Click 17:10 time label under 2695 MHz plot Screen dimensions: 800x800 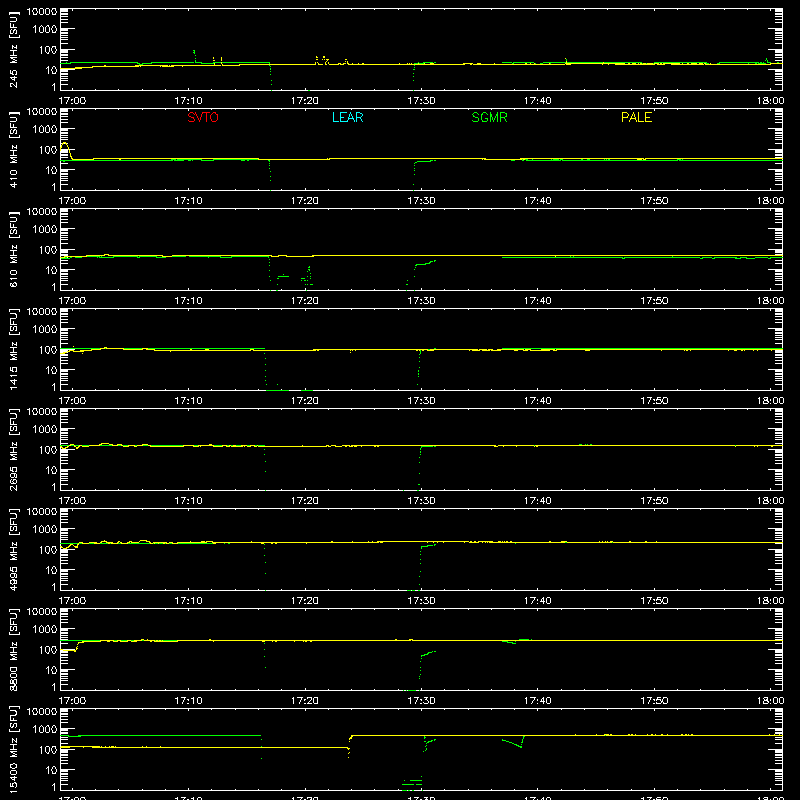coord(188,501)
